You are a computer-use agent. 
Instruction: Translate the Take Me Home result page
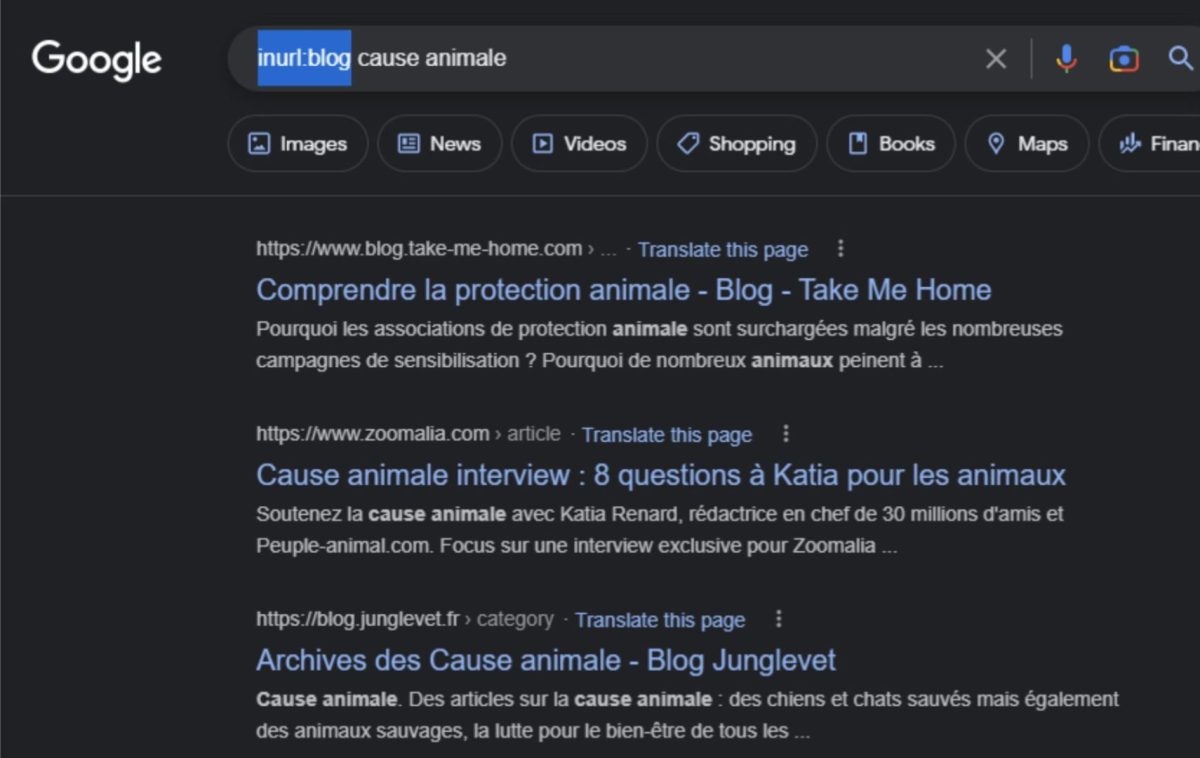(x=723, y=249)
